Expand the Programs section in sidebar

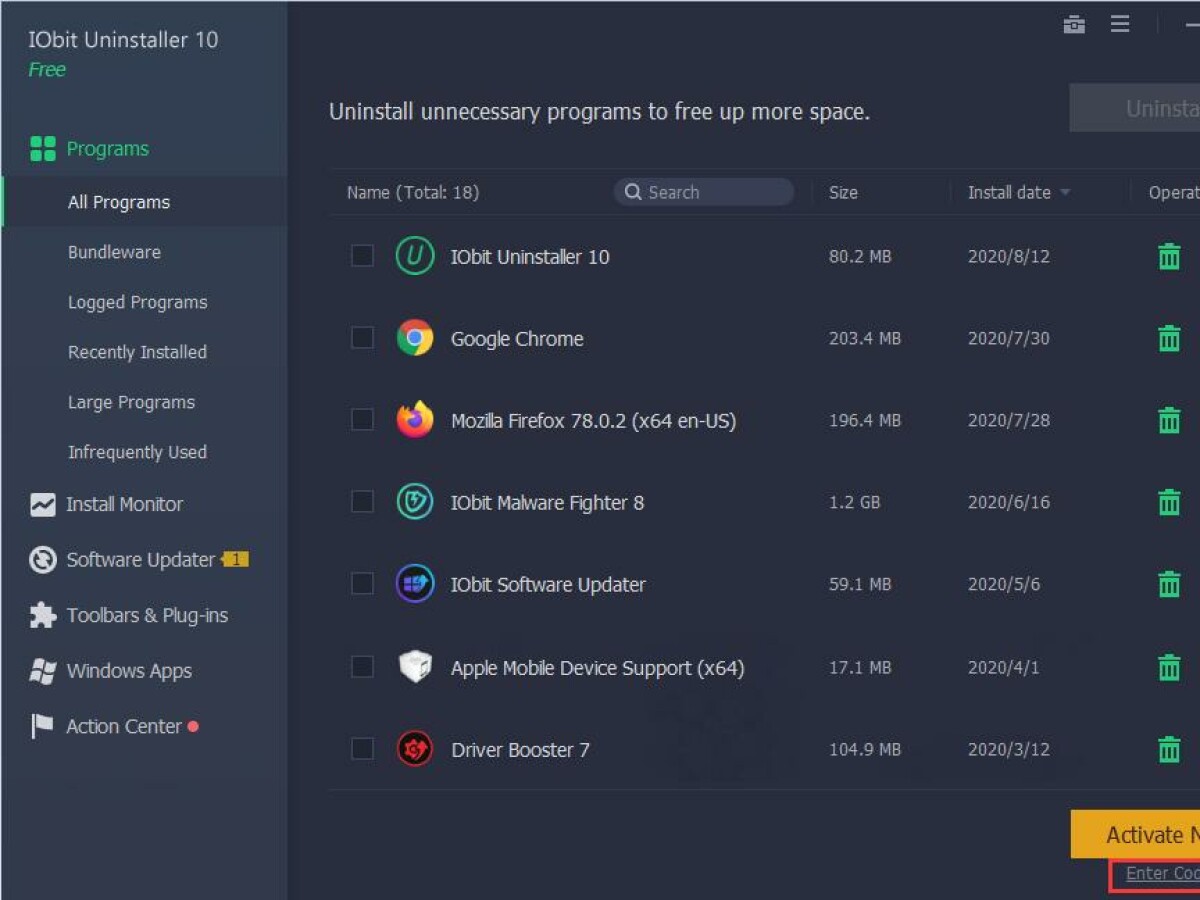[107, 149]
